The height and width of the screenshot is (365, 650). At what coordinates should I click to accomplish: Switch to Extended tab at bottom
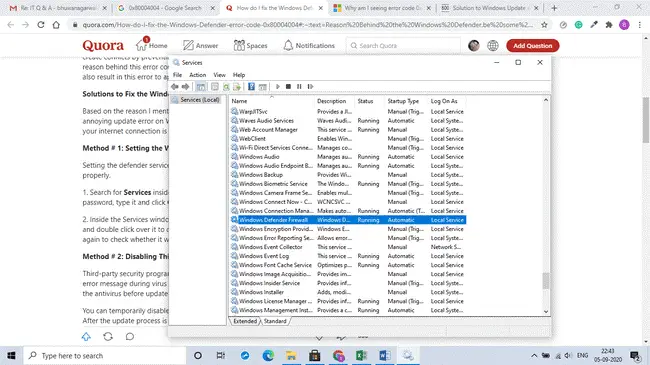[x=245, y=321]
